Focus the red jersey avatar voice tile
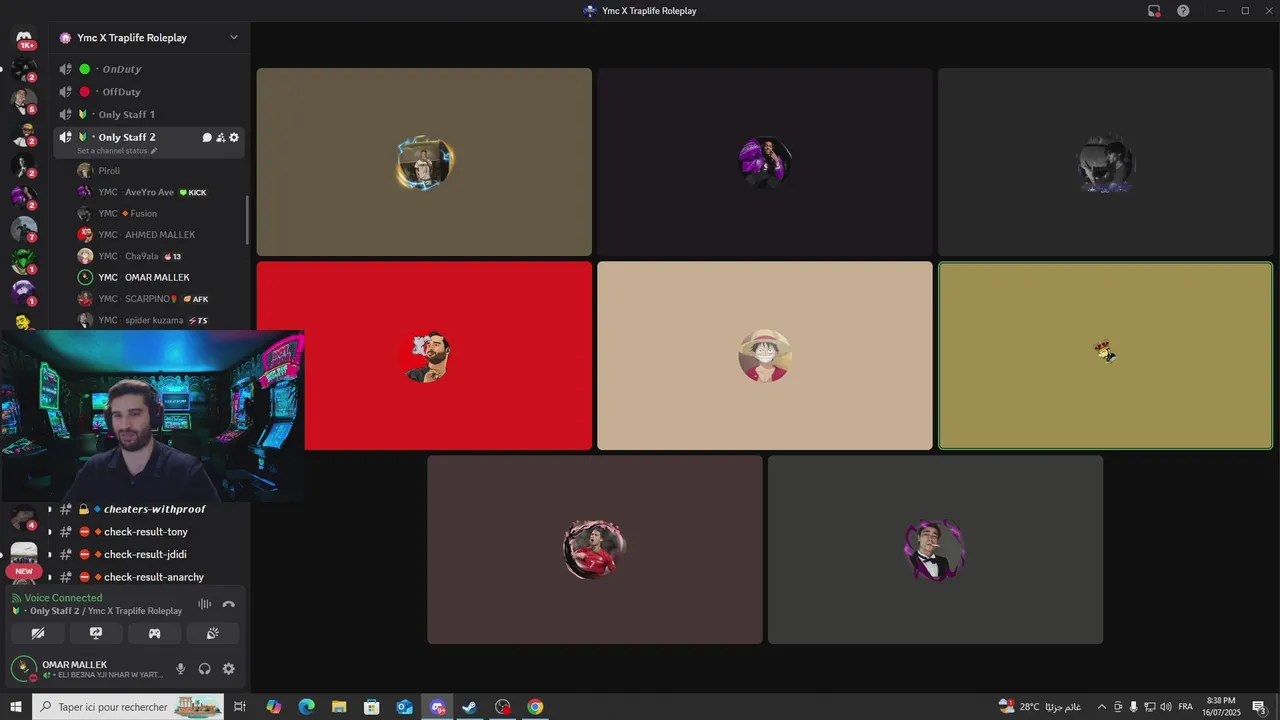 595,550
